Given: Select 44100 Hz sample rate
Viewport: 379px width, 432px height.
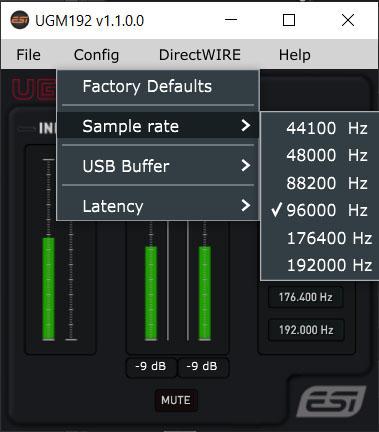Looking at the screenshot, I should coord(320,128).
